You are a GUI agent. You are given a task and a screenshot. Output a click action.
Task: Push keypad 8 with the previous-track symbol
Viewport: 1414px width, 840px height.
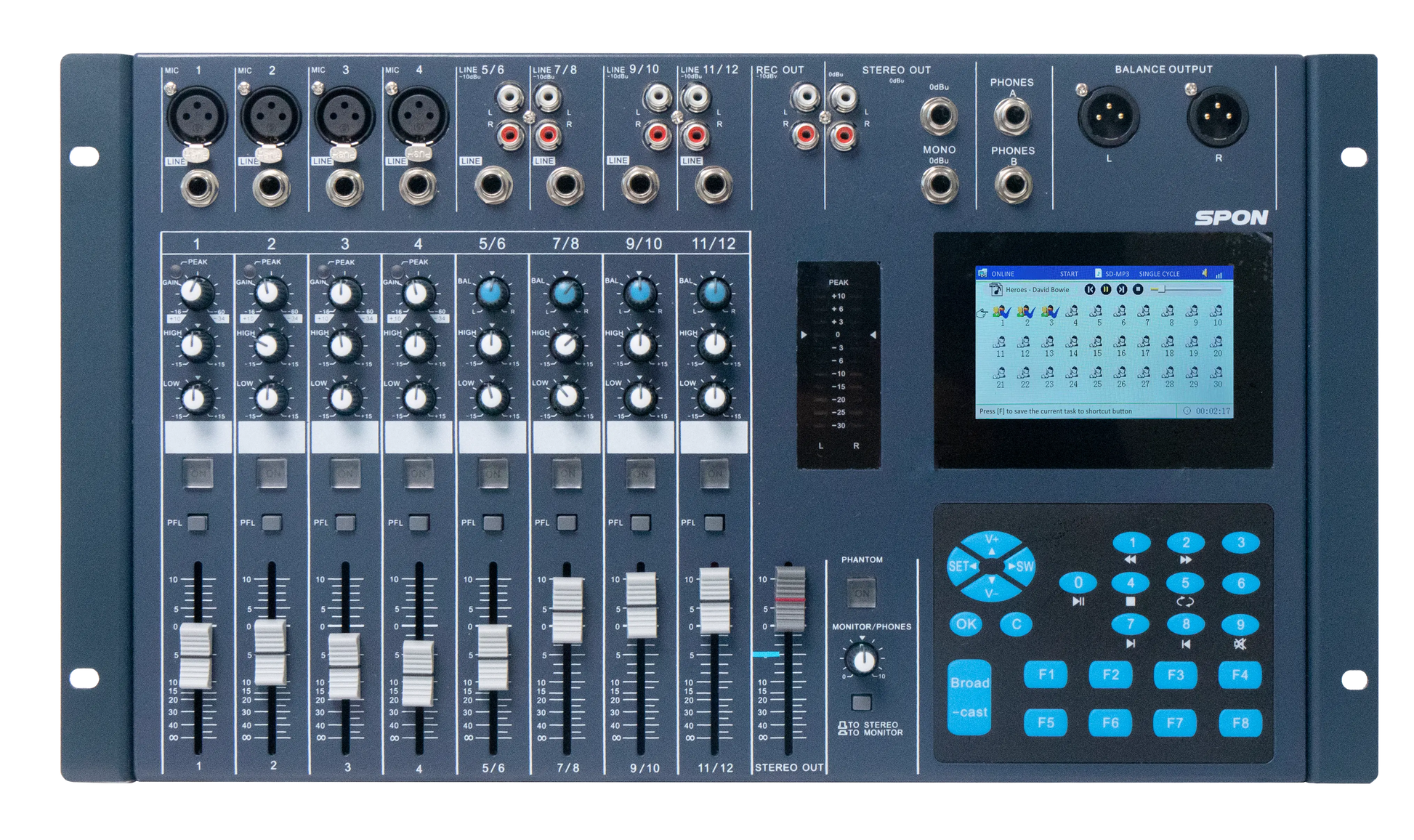pyautogui.click(x=1186, y=624)
